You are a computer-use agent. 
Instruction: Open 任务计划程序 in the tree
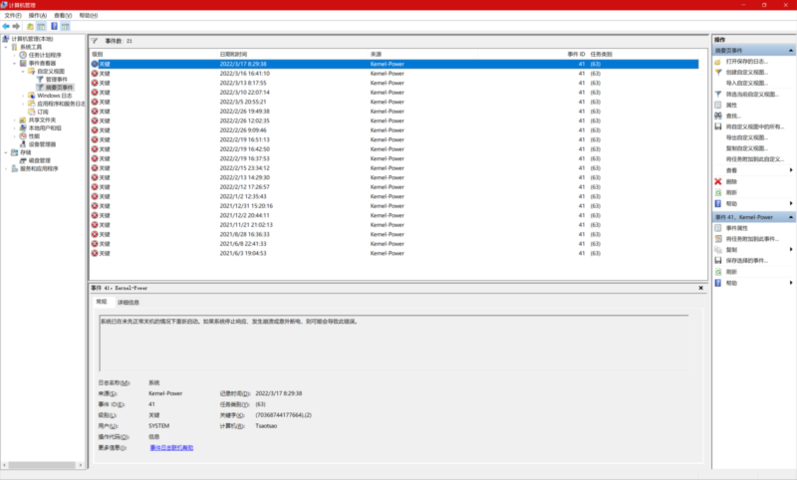click(x=43, y=55)
